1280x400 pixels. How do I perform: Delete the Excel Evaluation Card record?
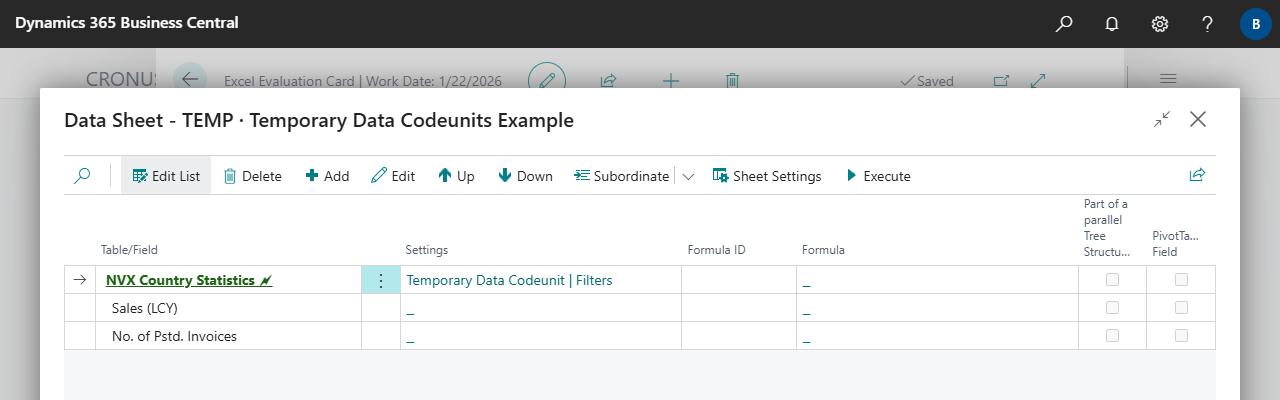(x=732, y=80)
